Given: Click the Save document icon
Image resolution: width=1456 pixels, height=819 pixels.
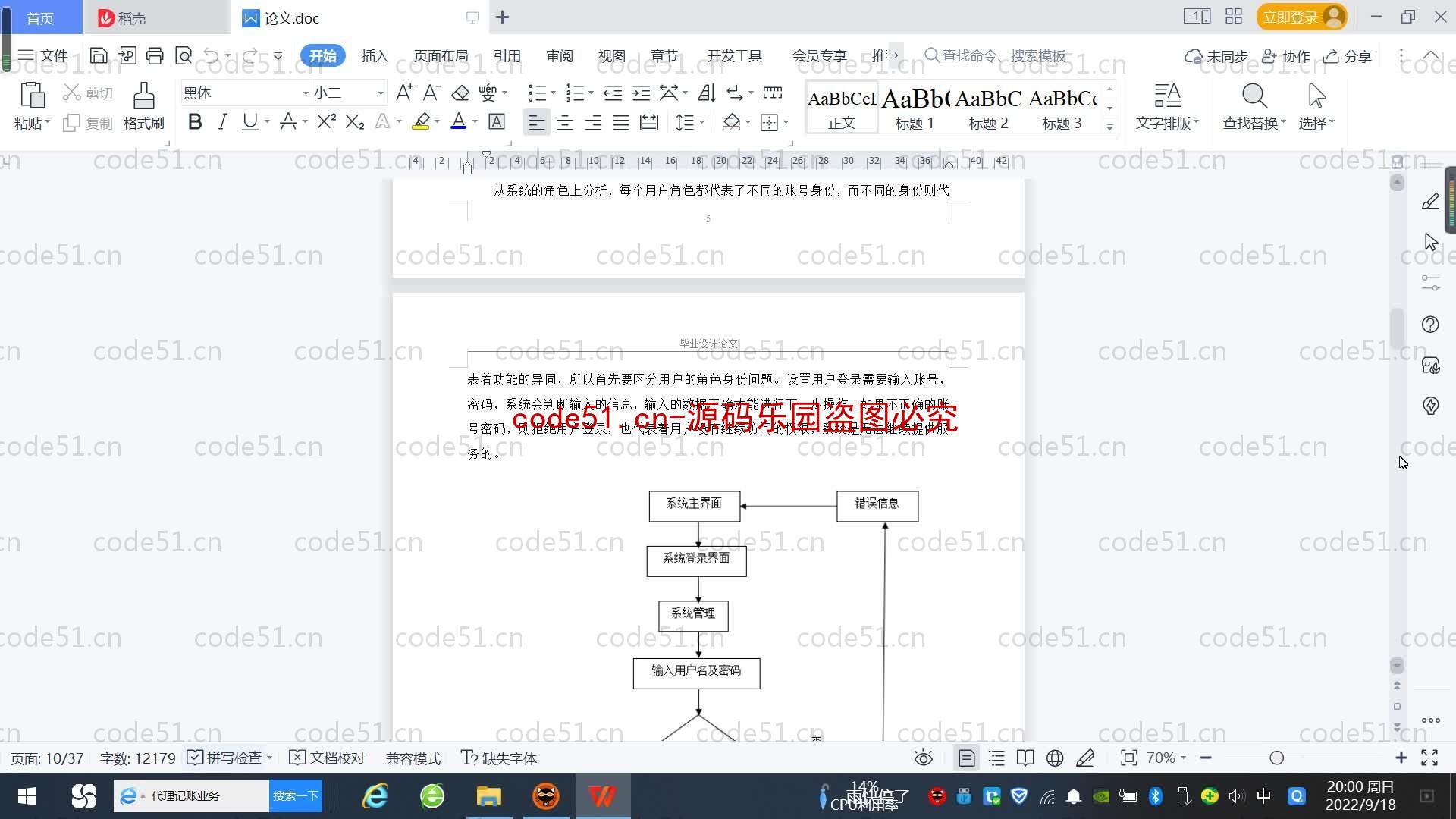Looking at the screenshot, I should (x=98, y=55).
